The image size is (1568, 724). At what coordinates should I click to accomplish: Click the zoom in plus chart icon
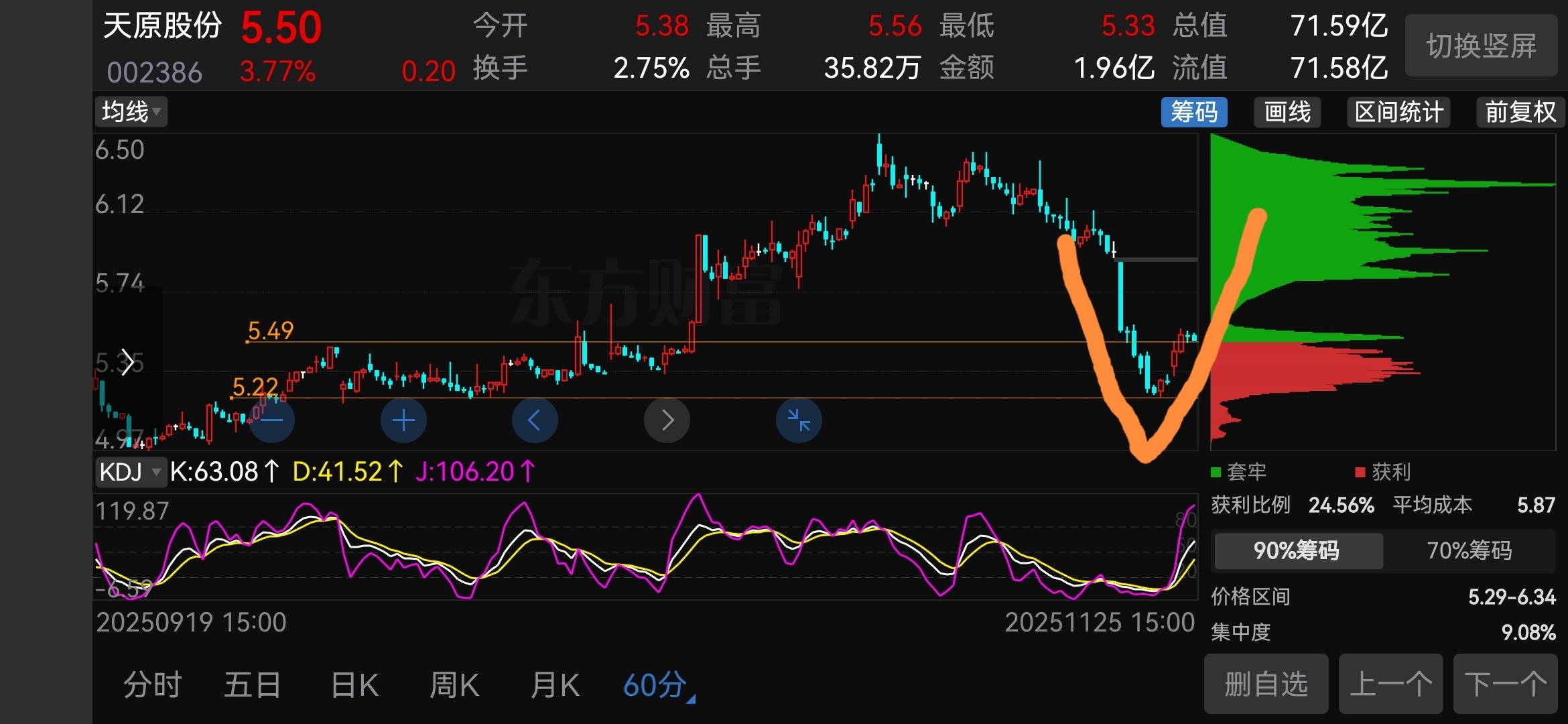(x=403, y=420)
